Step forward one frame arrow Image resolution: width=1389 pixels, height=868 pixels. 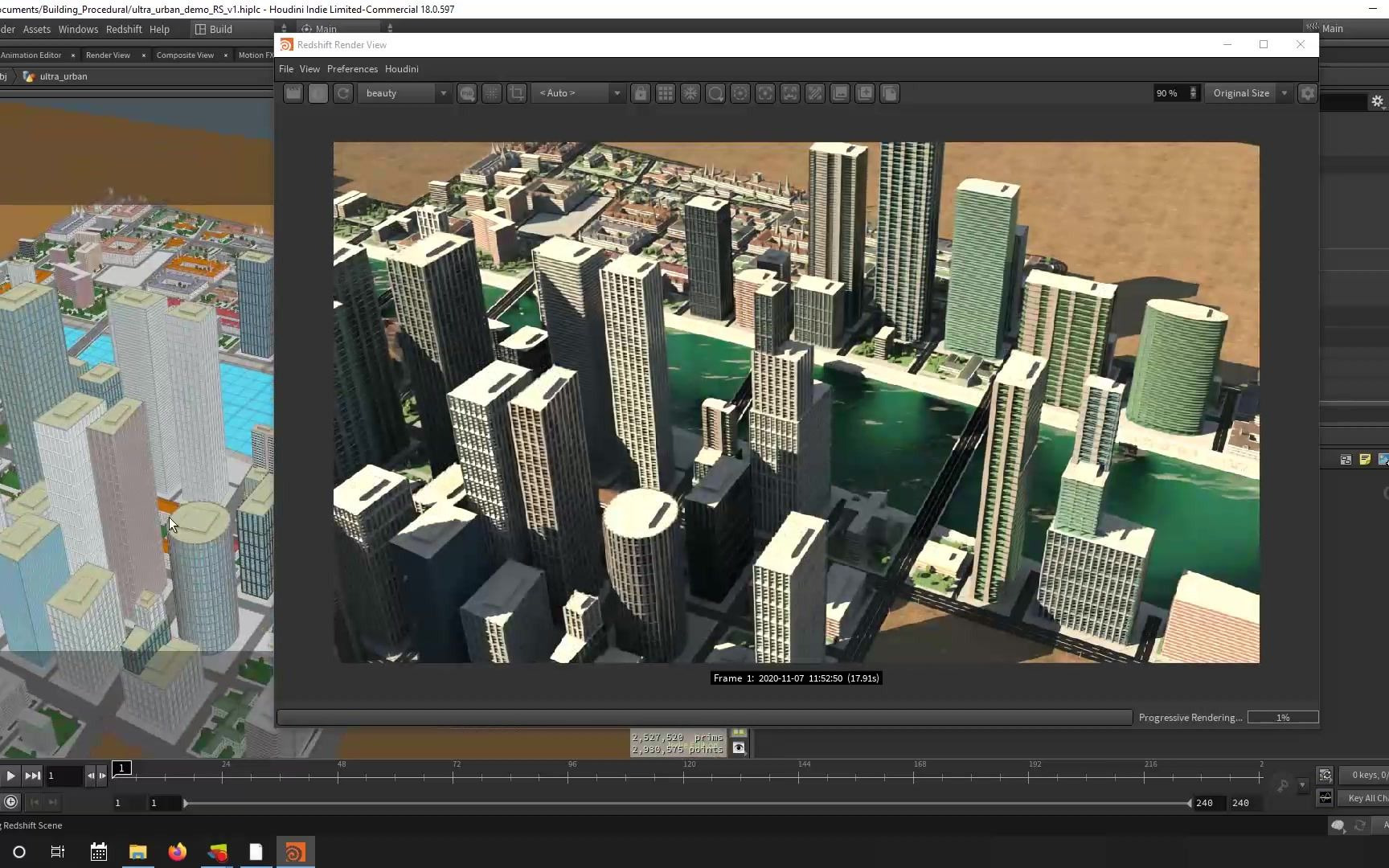click(x=102, y=776)
